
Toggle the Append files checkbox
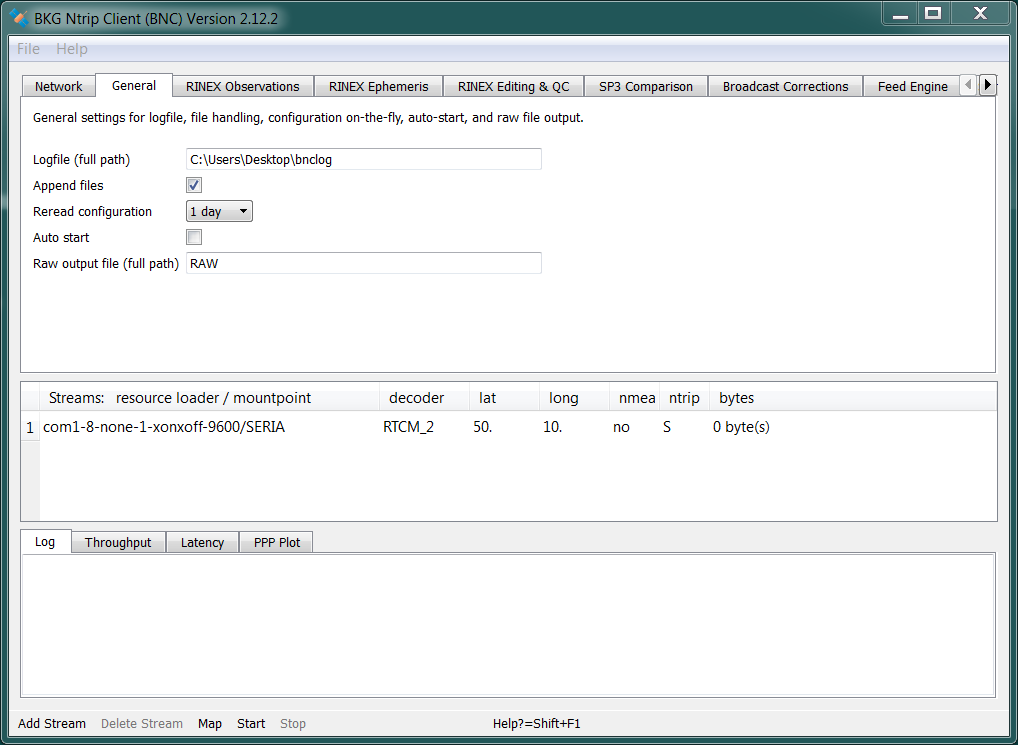coord(193,185)
